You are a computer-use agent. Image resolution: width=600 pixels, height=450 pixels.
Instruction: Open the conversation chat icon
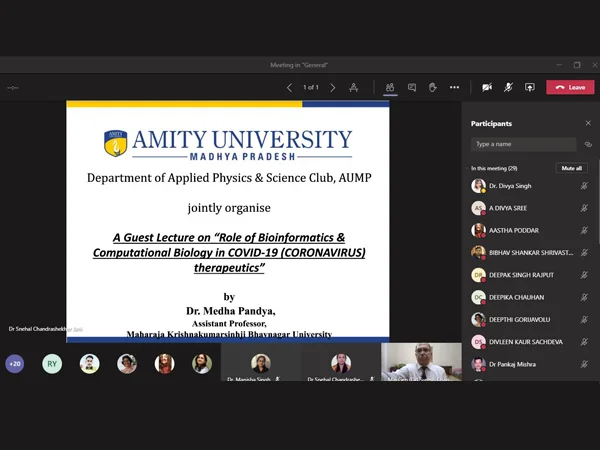[412, 88]
